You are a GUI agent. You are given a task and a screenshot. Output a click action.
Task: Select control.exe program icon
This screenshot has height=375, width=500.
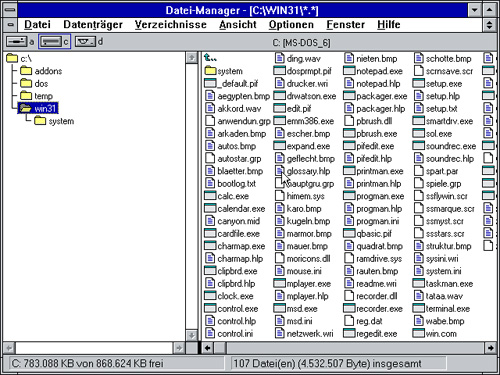(210, 308)
